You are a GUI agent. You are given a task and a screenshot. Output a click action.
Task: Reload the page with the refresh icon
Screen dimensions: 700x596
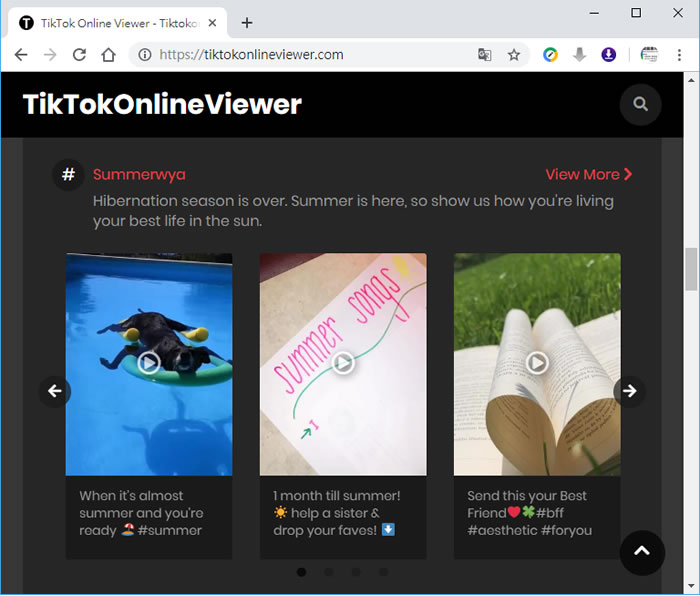click(80, 55)
